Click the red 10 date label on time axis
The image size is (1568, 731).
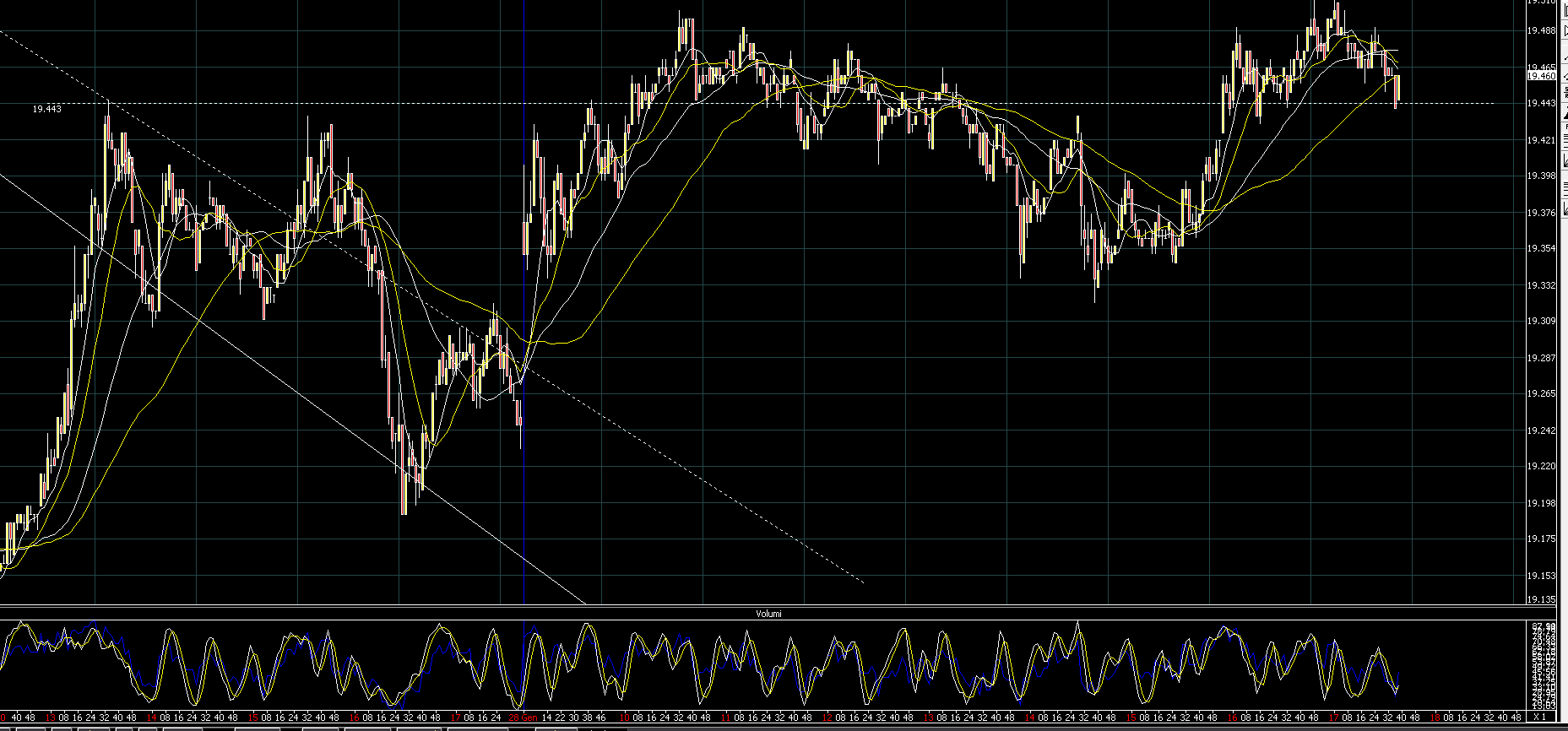(x=624, y=717)
